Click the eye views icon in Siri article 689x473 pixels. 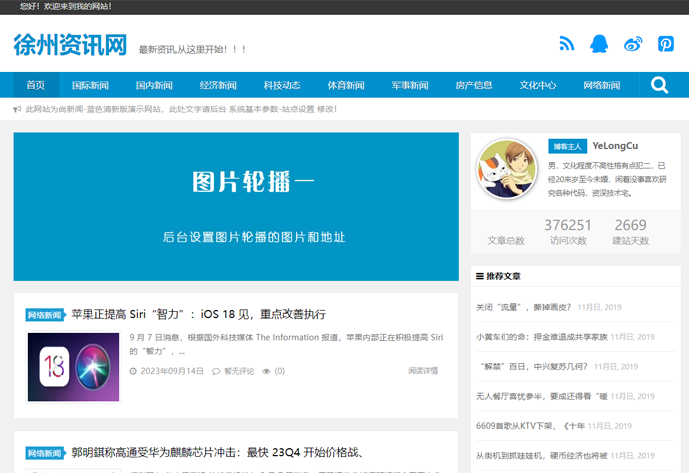tap(266, 371)
